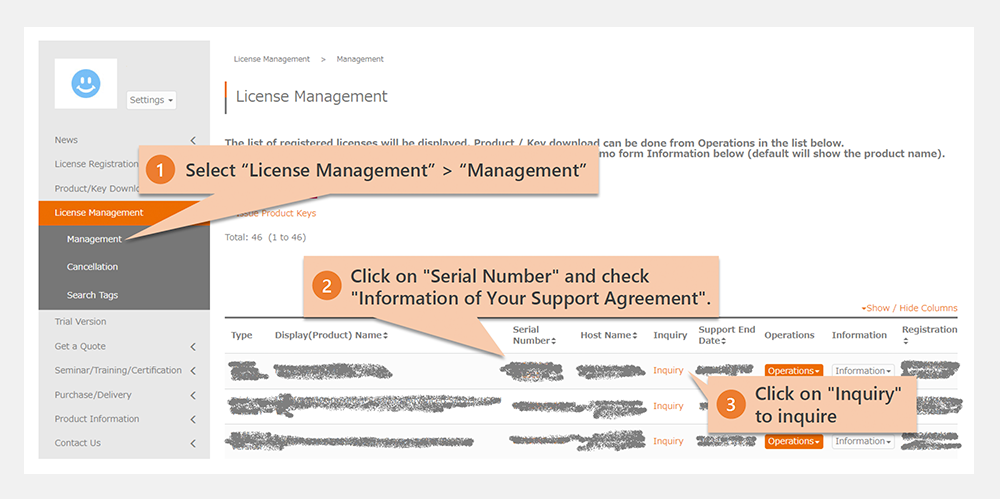Select Management in the sidebar submenu

click(94, 239)
